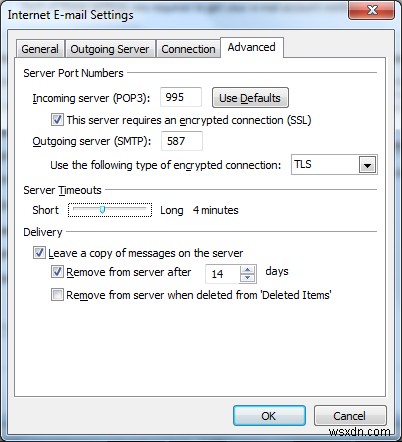402x442 pixels.
Task: Click the Incoming server POP3 port field
Action: pos(181,97)
